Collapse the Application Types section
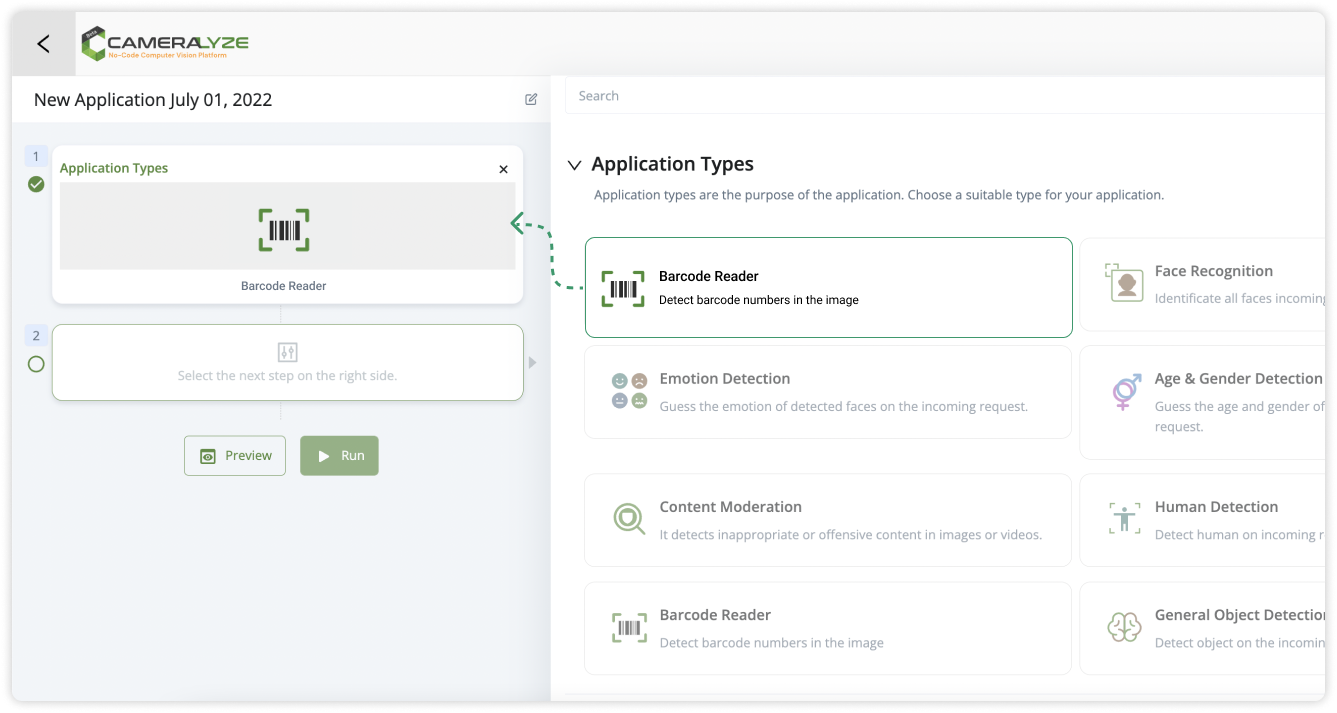Image resolution: width=1337 pixels, height=713 pixels. 574,165
